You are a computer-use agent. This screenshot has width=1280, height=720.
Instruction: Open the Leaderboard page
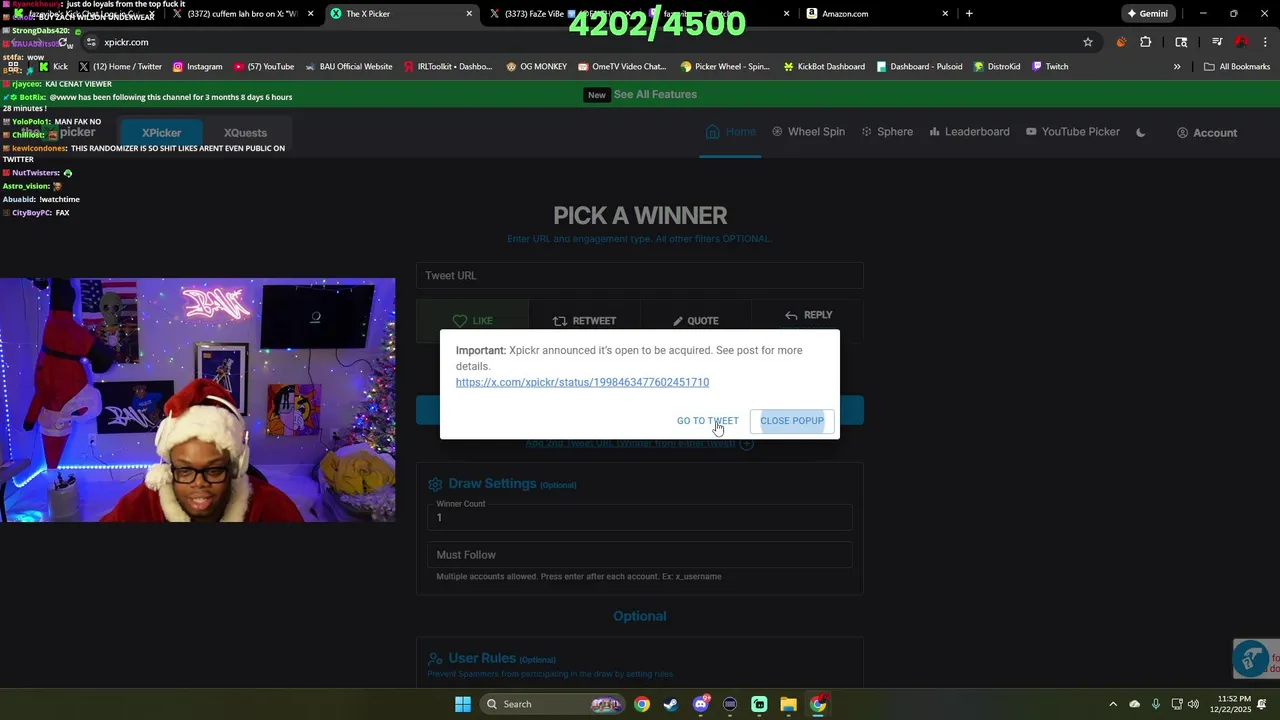969,132
